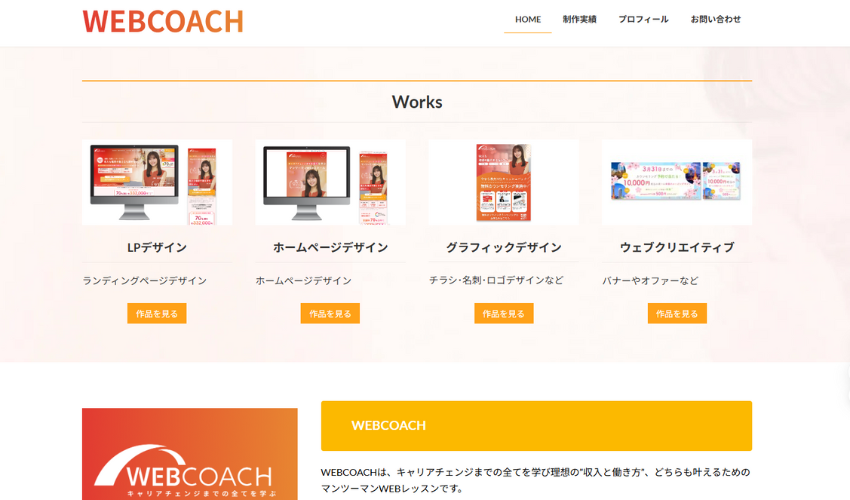Screen dimensions: 850x500
Task: Open the プロフィール navigation link
Action: 643,19
